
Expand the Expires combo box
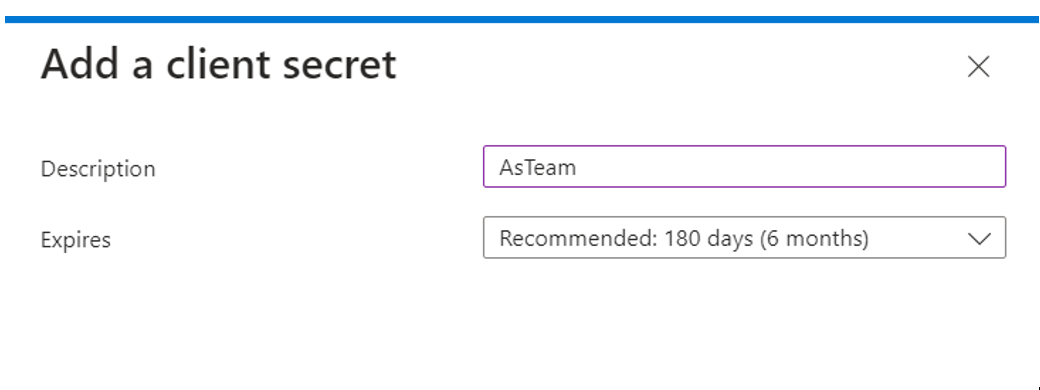click(744, 237)
